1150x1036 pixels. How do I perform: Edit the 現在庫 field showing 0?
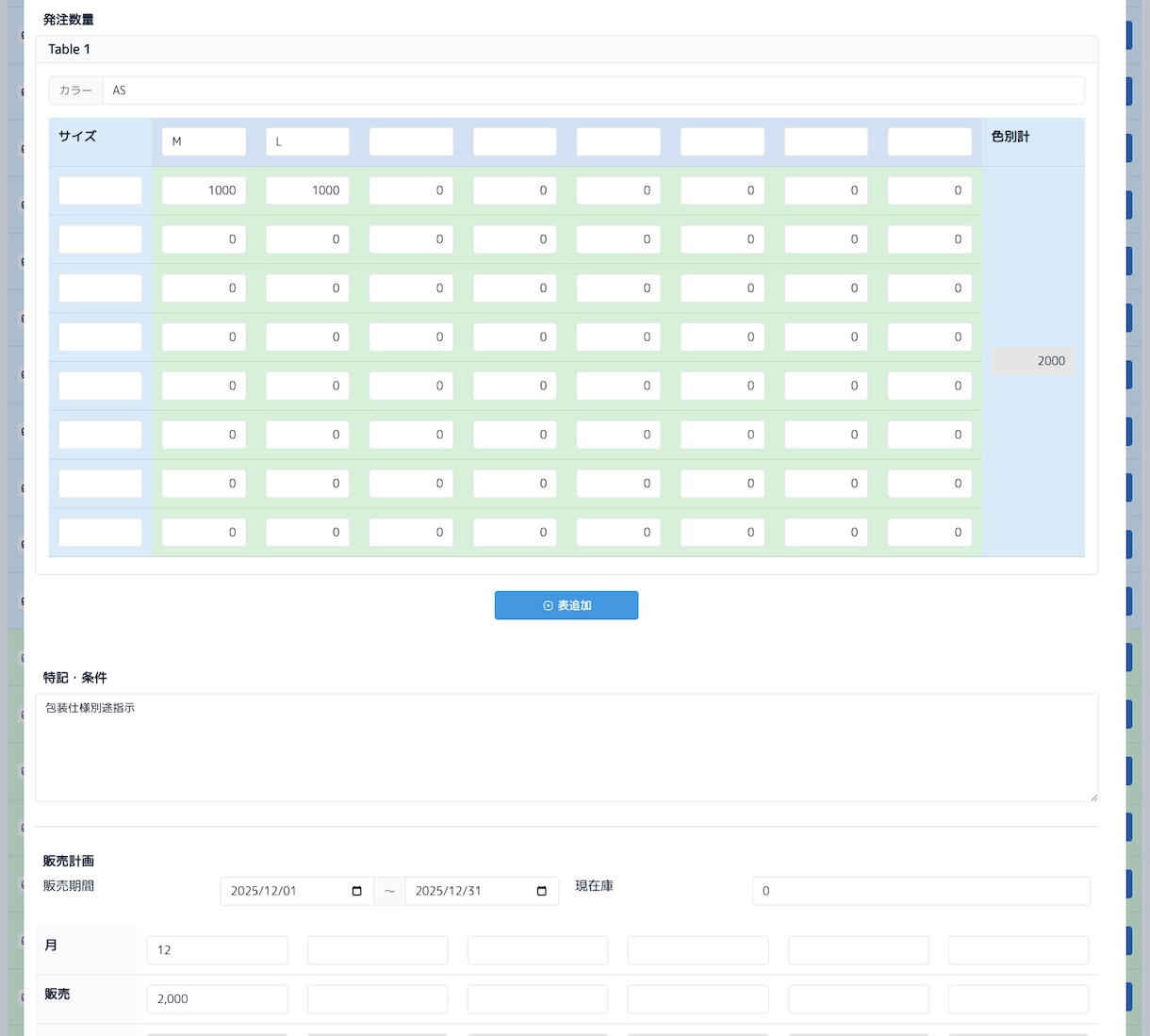click(x=921, y=891)
